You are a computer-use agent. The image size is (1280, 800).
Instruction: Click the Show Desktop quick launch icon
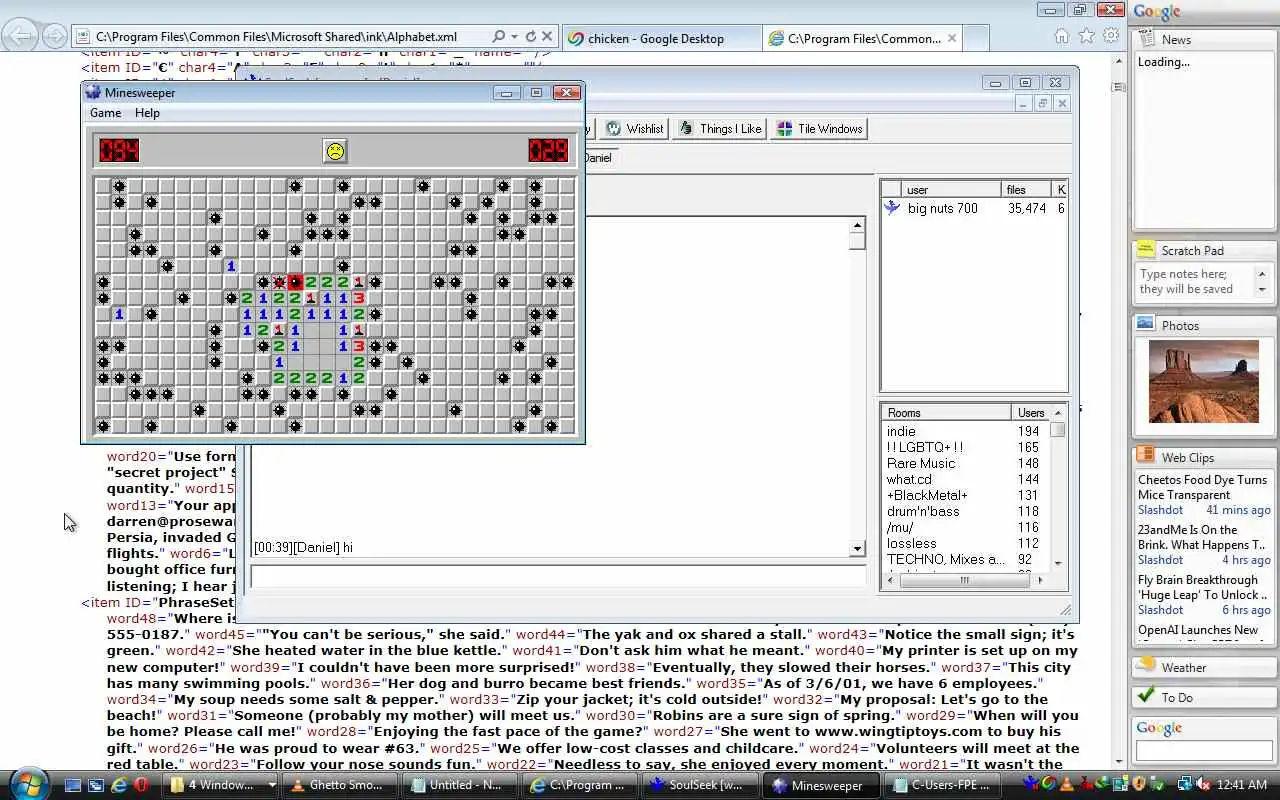click(73, 785)
